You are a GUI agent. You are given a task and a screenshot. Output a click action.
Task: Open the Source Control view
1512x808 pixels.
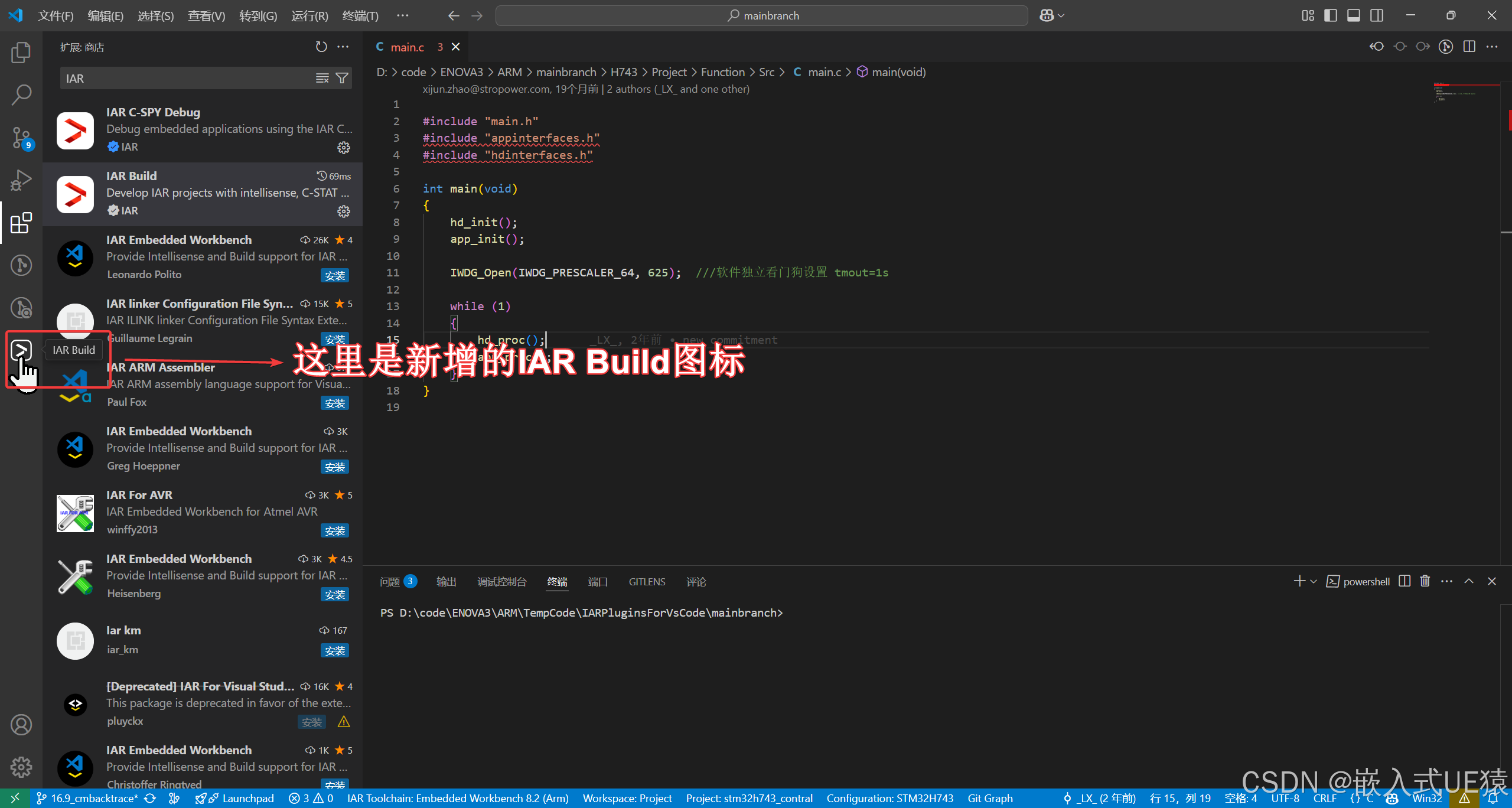click(21, 138)
